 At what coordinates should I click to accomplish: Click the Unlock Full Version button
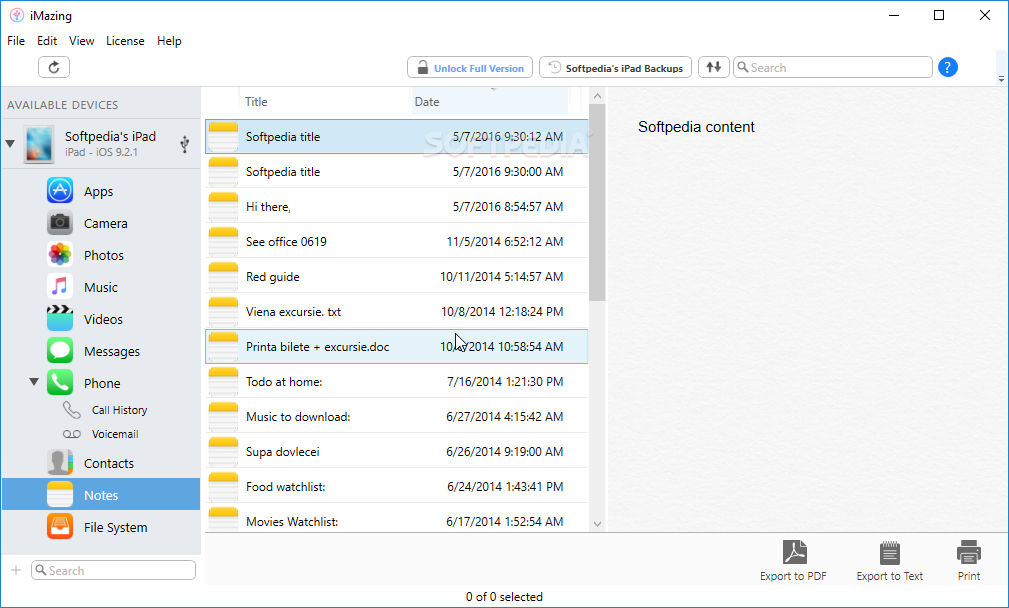(x=470, y=68)
